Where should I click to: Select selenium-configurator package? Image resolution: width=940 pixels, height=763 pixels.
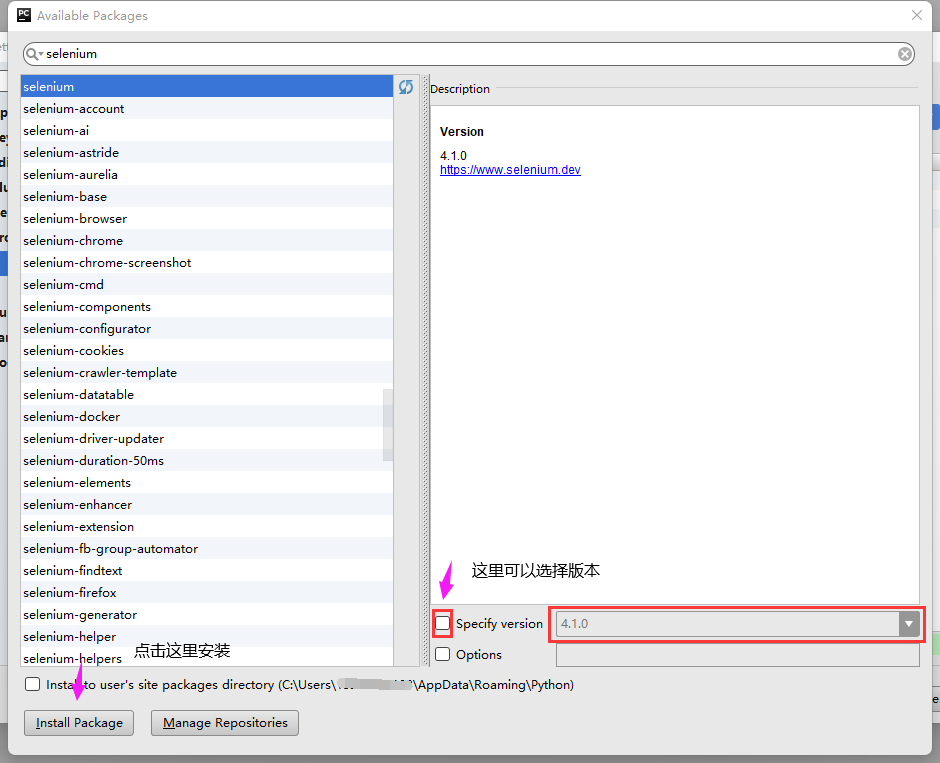pos(207,328)
